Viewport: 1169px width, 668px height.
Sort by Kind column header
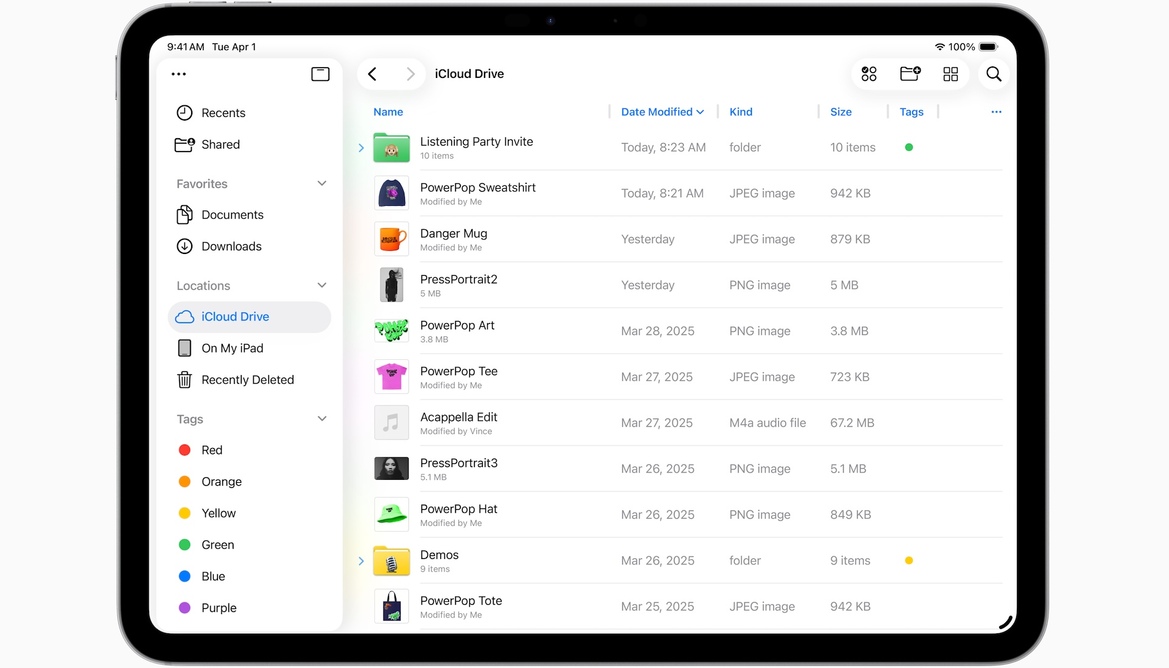[740, 112]
